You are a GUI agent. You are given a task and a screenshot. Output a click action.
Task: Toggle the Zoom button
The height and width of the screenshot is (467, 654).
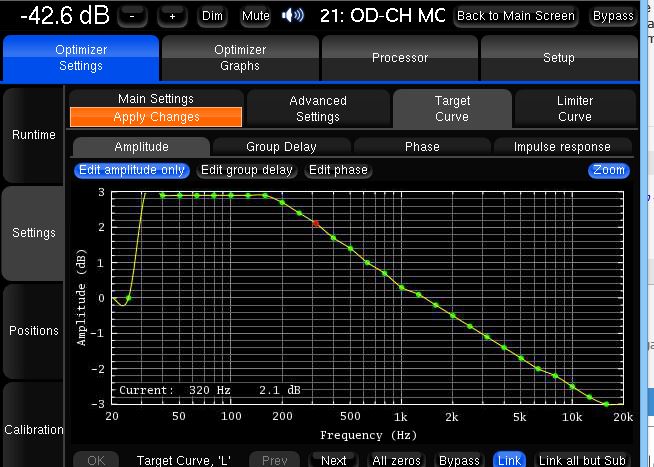coord(609,170)
